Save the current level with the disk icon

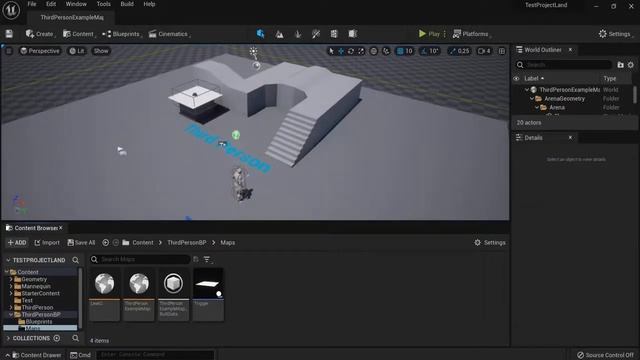point(9,34)
